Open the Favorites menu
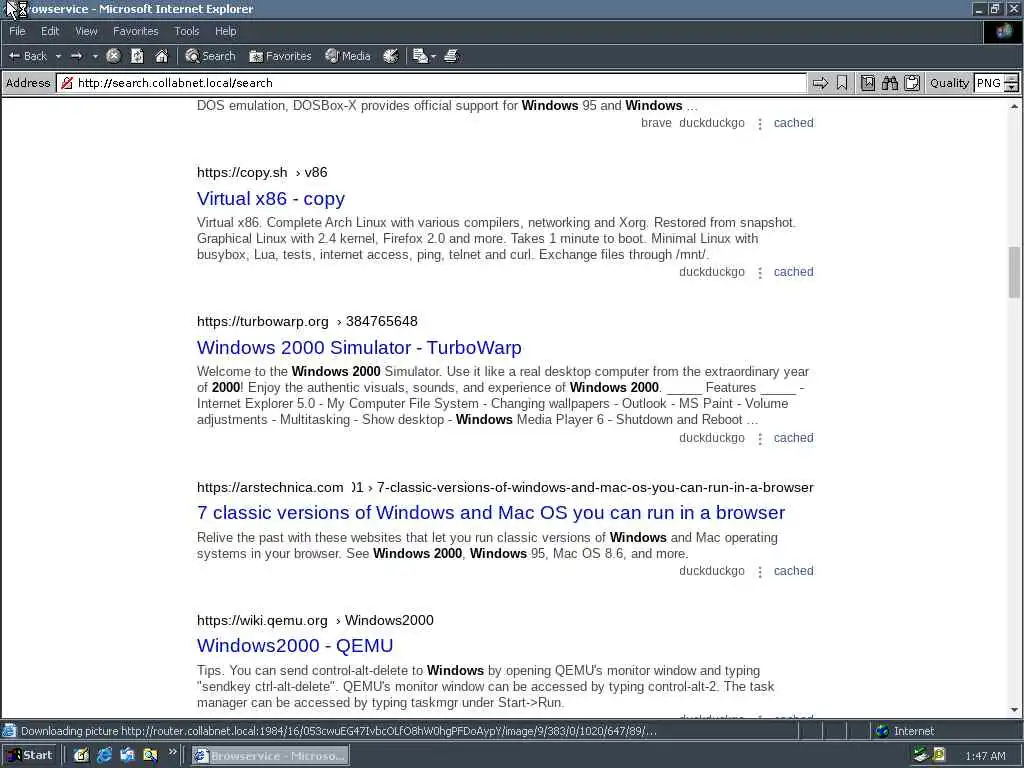This screenshot has height=768, width=1024. [135, 31]
